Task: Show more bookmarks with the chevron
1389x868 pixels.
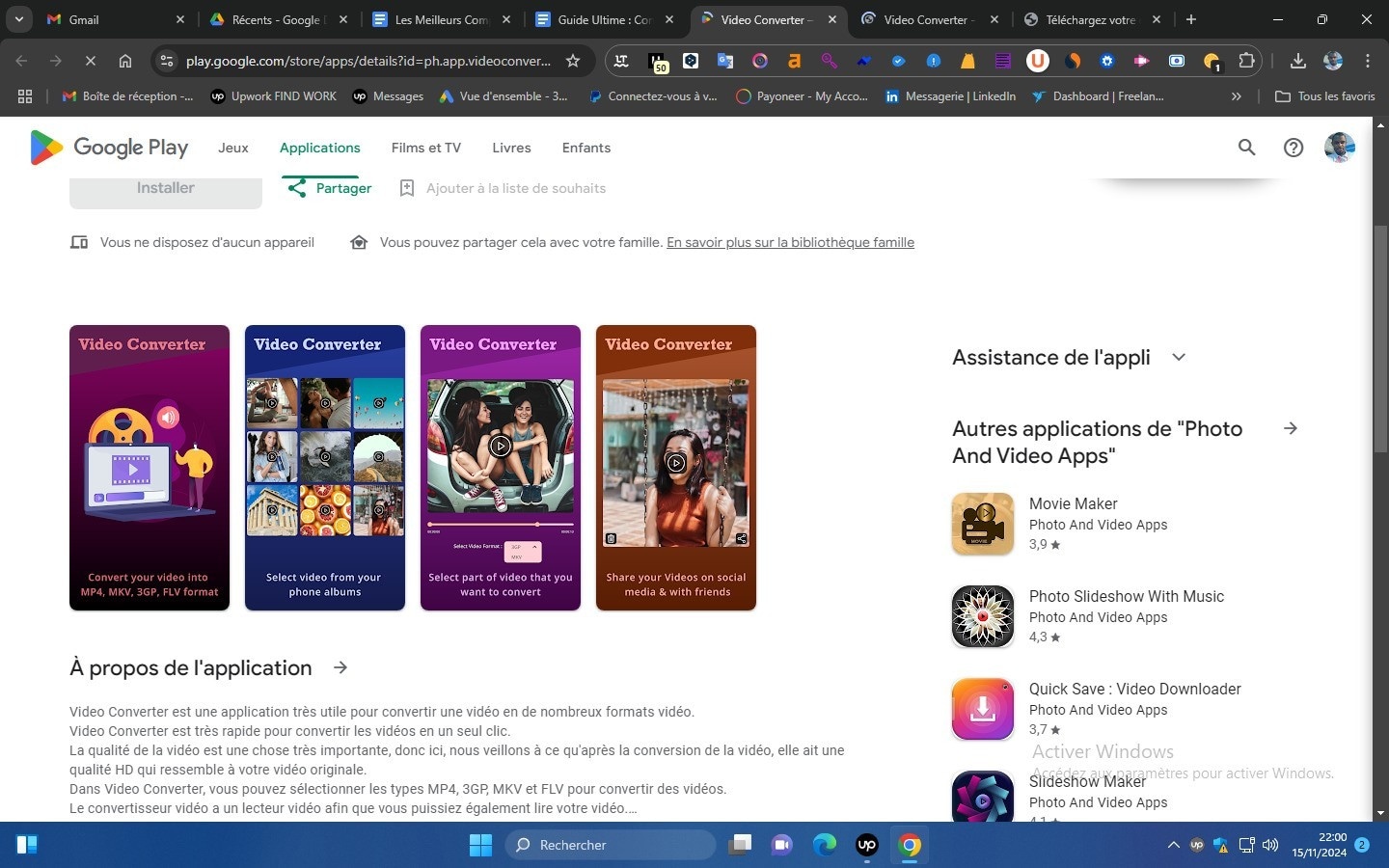Action: [x=1237, y=96]
